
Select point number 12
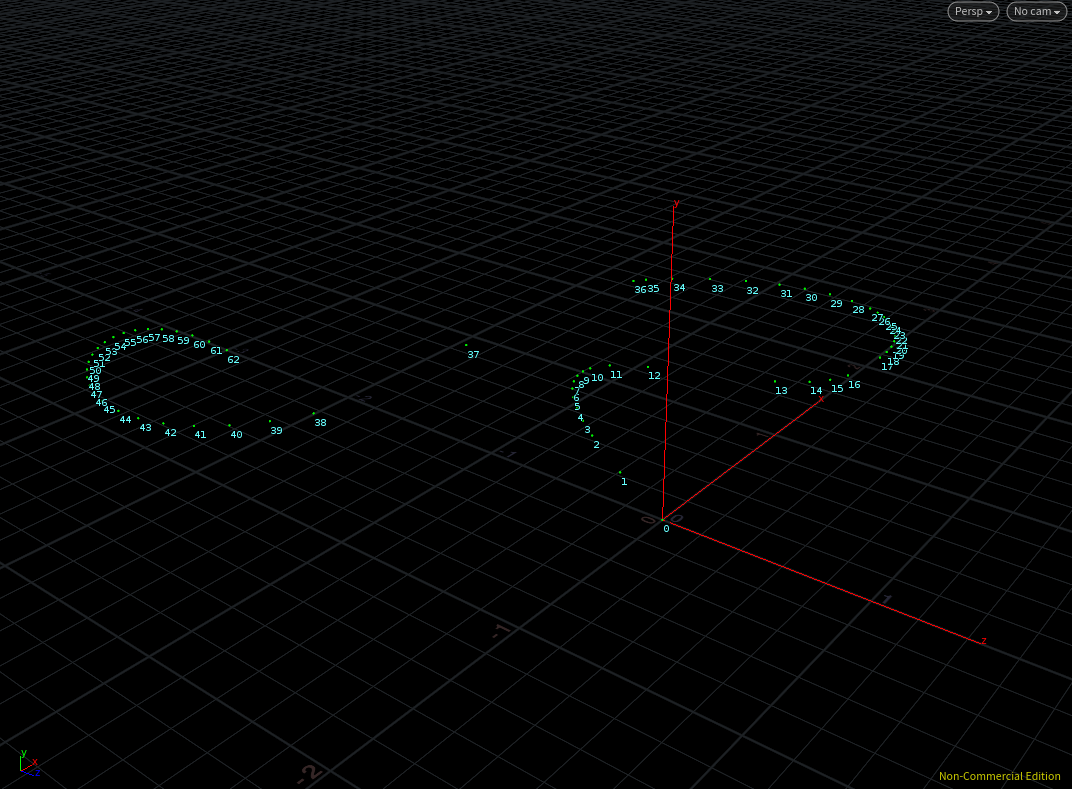[654, 375]
